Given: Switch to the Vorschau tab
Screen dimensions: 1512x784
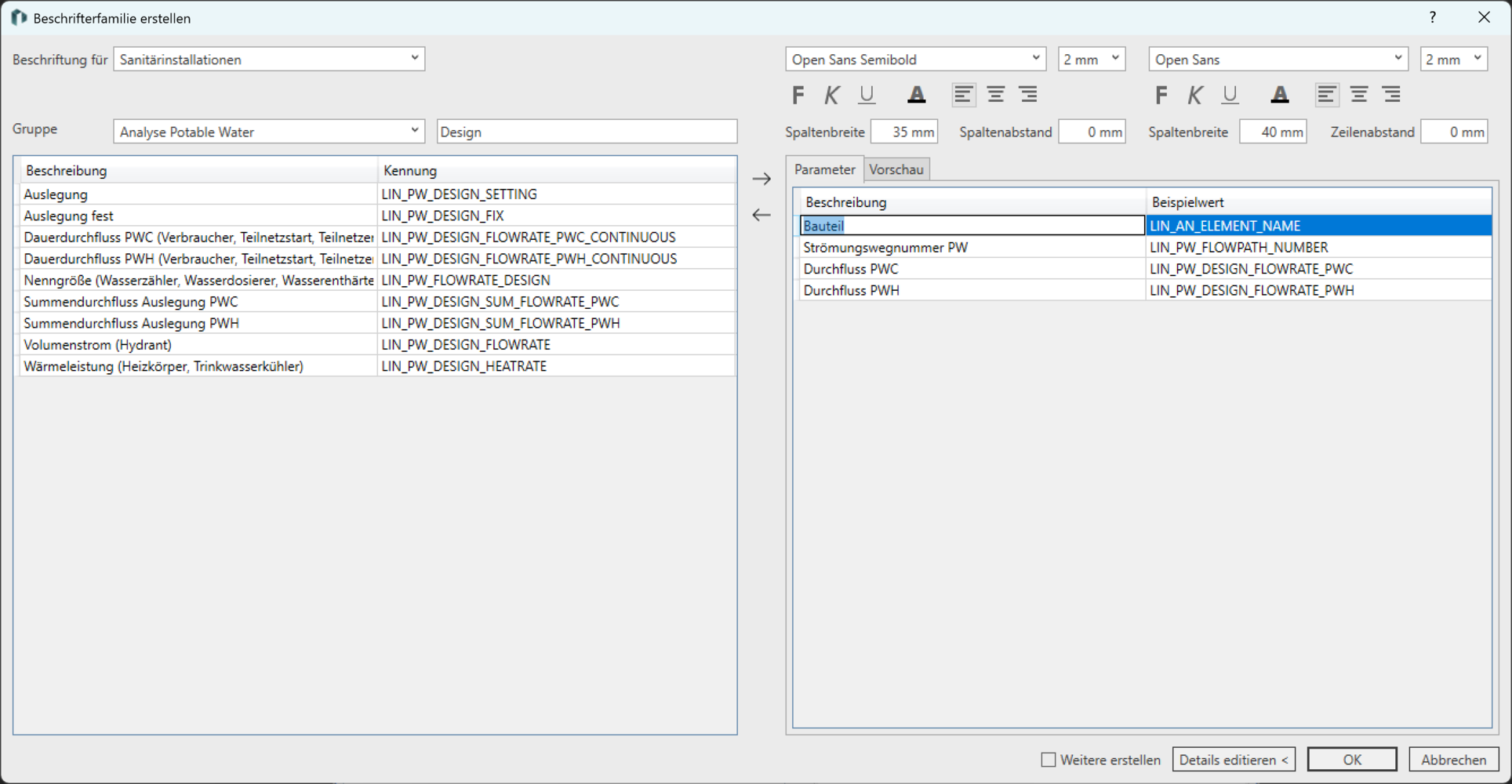Looking at the screenshot, I should pyautogui.click(x=896, y=169).
